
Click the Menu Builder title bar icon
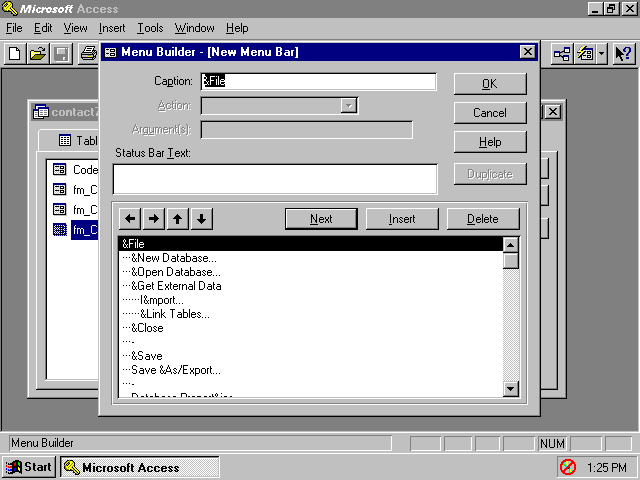coord(111,52)
